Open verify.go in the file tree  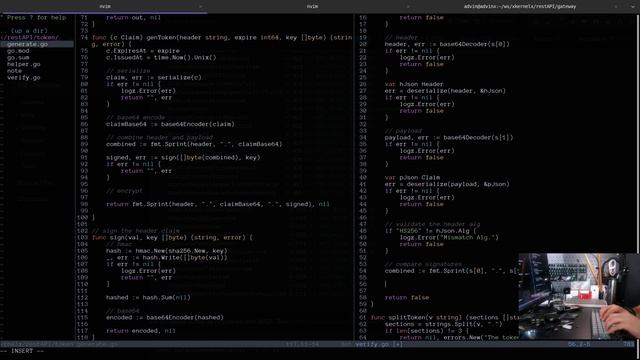tap(24, 78)
